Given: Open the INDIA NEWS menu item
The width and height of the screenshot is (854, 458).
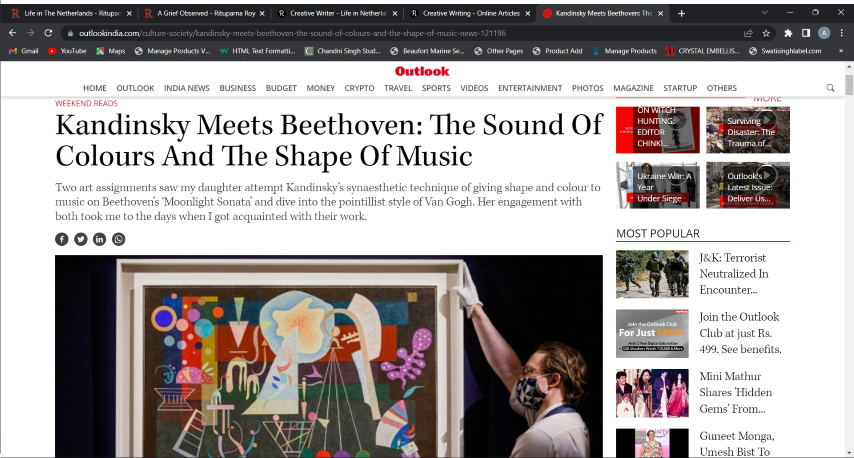Looking at the screenshot, I should tap(187, 88).
